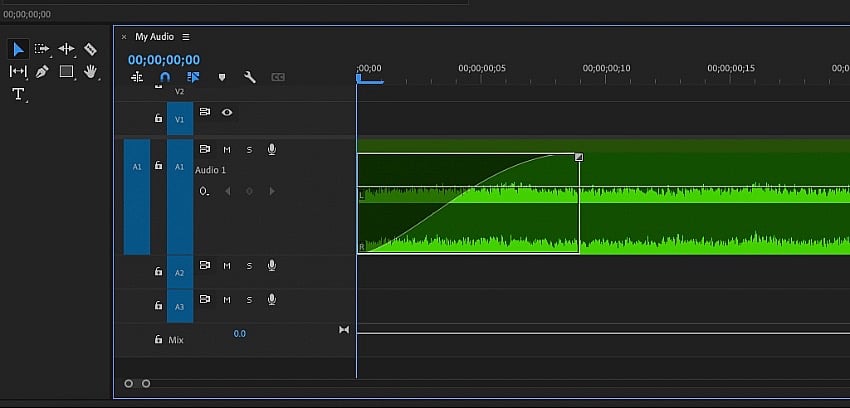This screenshot has height=408, width=850.
Task: Click the right zoom scrollbar handle
Action: (146, 384)
